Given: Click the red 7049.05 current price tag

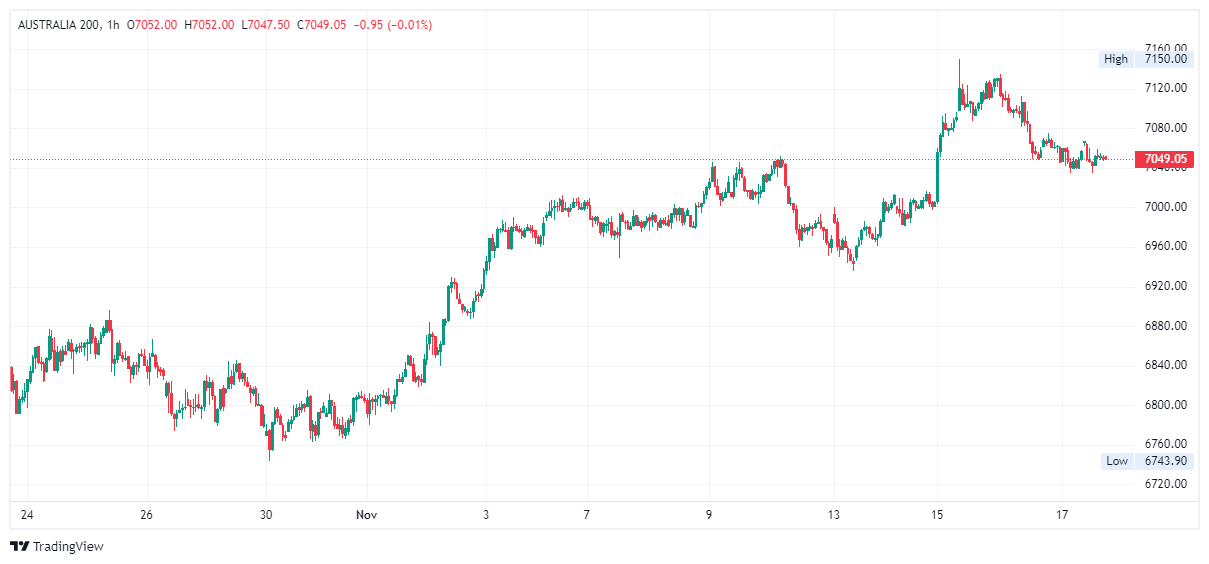Looking at the screenshot, I should point(1165,159).
